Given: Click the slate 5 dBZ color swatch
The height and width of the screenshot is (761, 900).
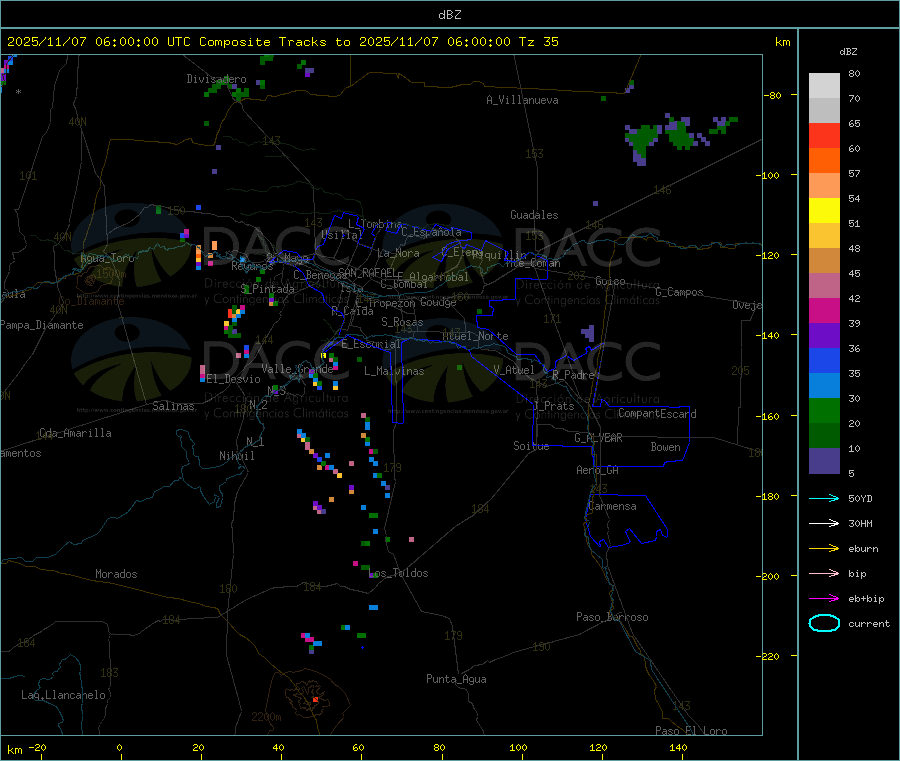Looking at the screenshot, I should click(824, 461).
